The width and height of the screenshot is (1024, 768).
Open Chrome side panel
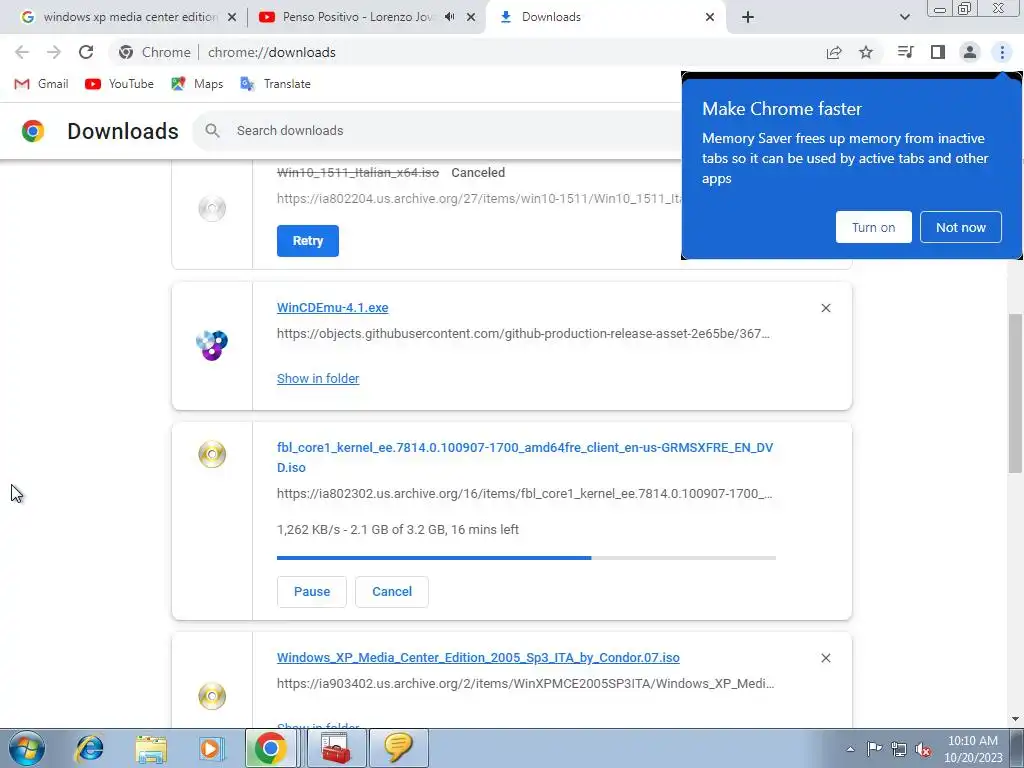click(x=938, y=52)
